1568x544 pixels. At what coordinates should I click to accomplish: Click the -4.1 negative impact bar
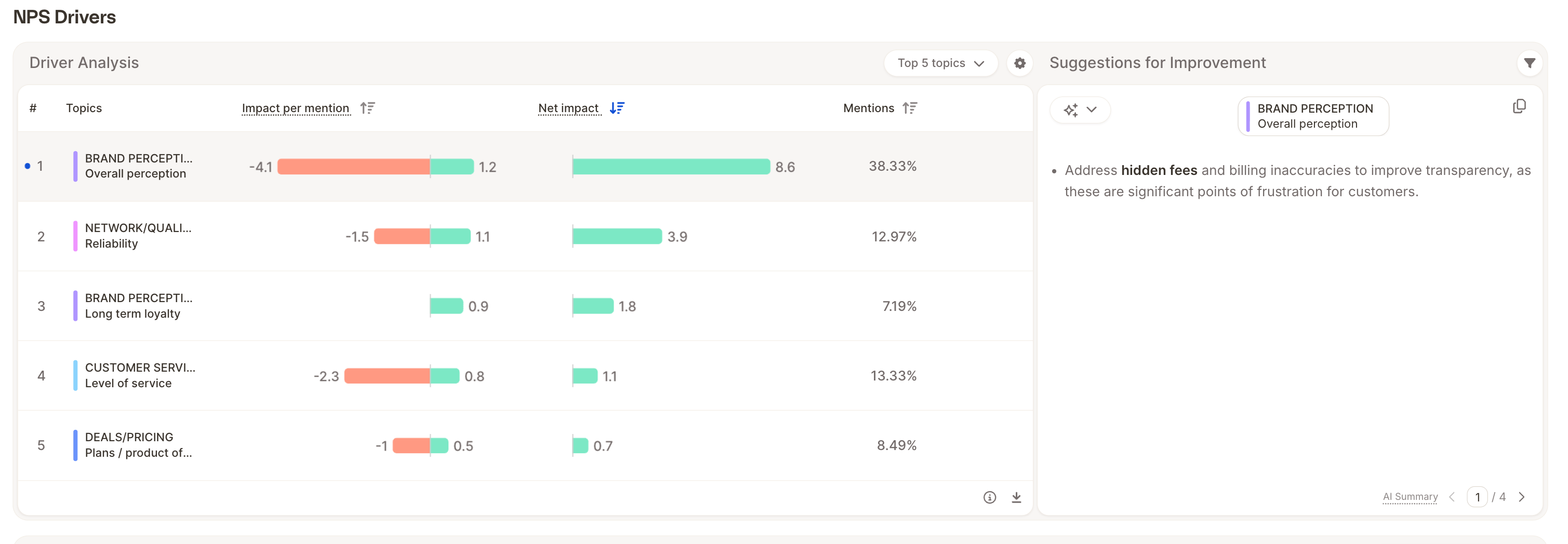click(354, 167)
